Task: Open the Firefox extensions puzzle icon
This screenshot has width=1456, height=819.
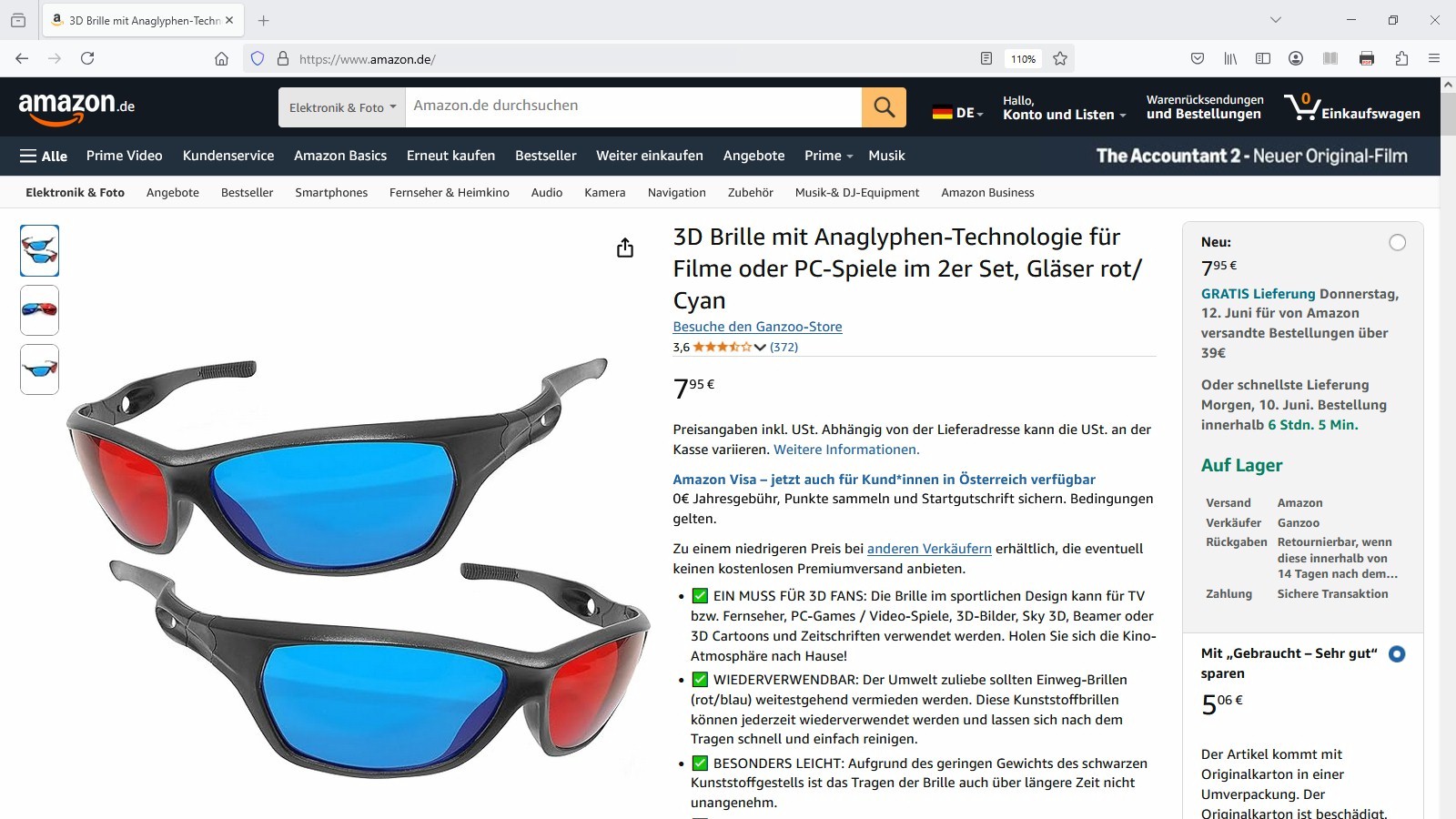Action: (x=1401, y=59)
